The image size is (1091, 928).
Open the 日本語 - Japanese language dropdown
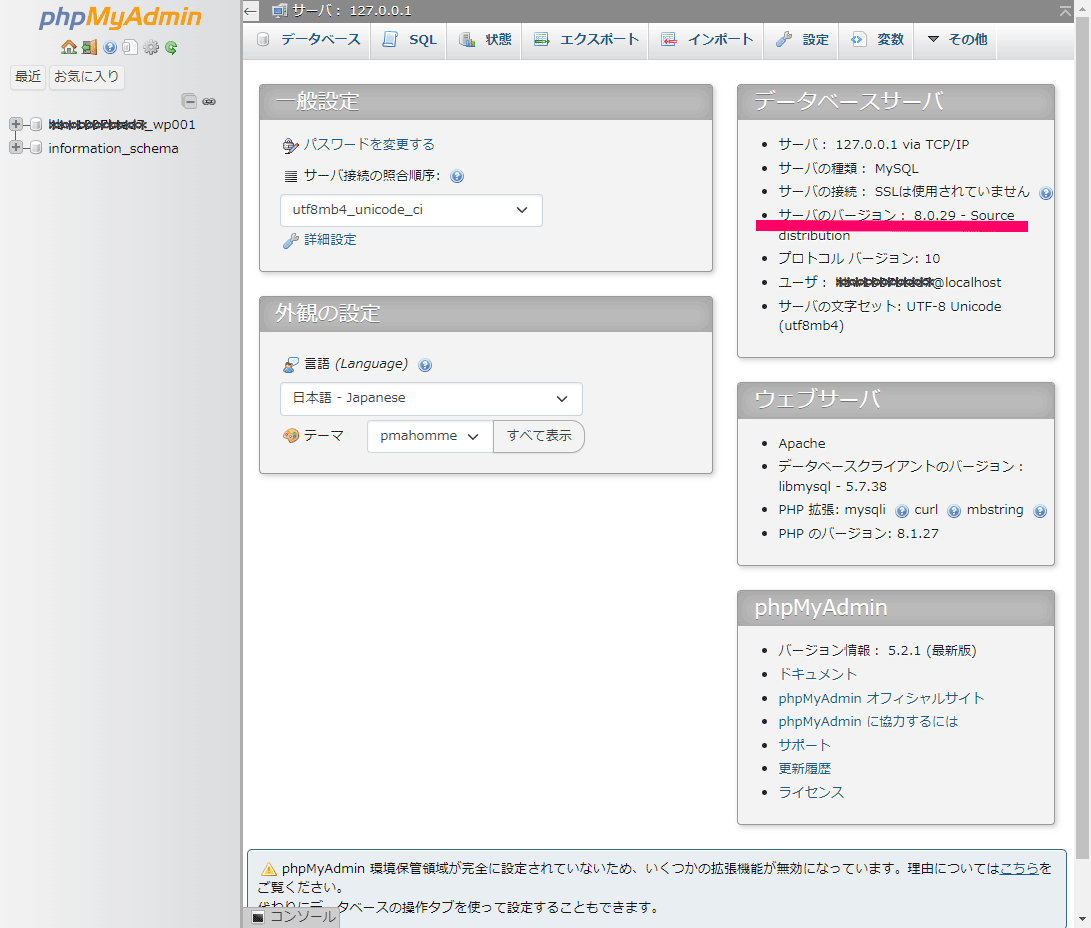point(431,398)
